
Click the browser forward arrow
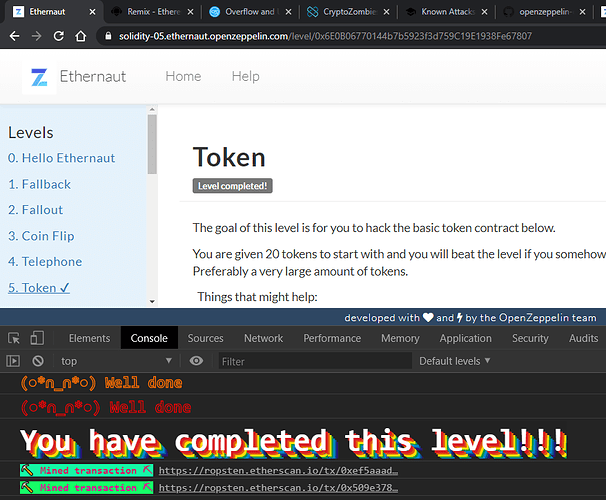[x=36, y=36]
